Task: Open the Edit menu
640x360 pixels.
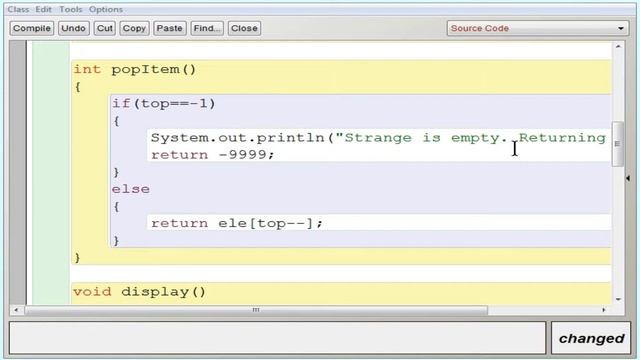Action: coord(43,9)
